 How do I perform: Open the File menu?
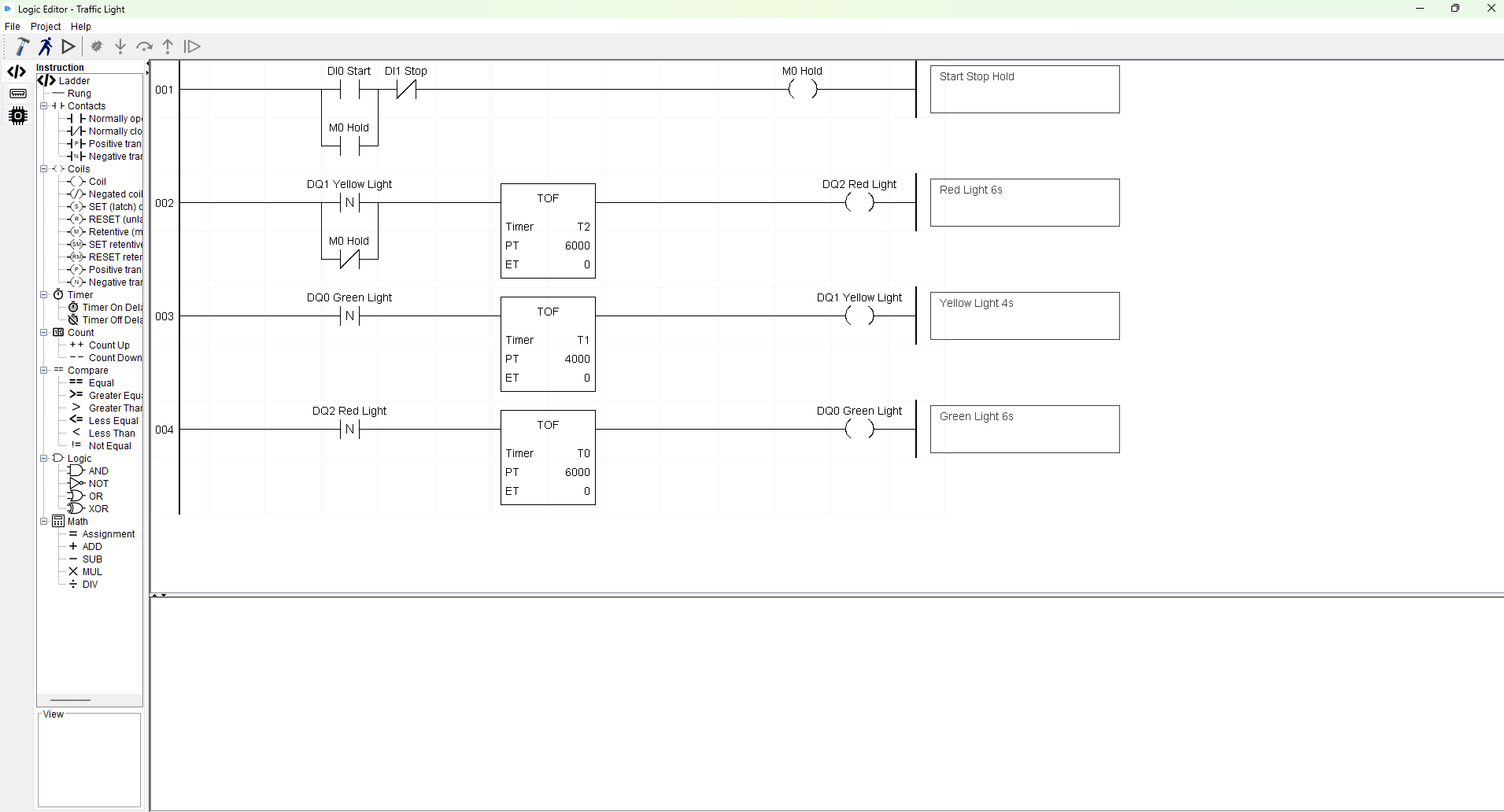click(x=13, y=27)
